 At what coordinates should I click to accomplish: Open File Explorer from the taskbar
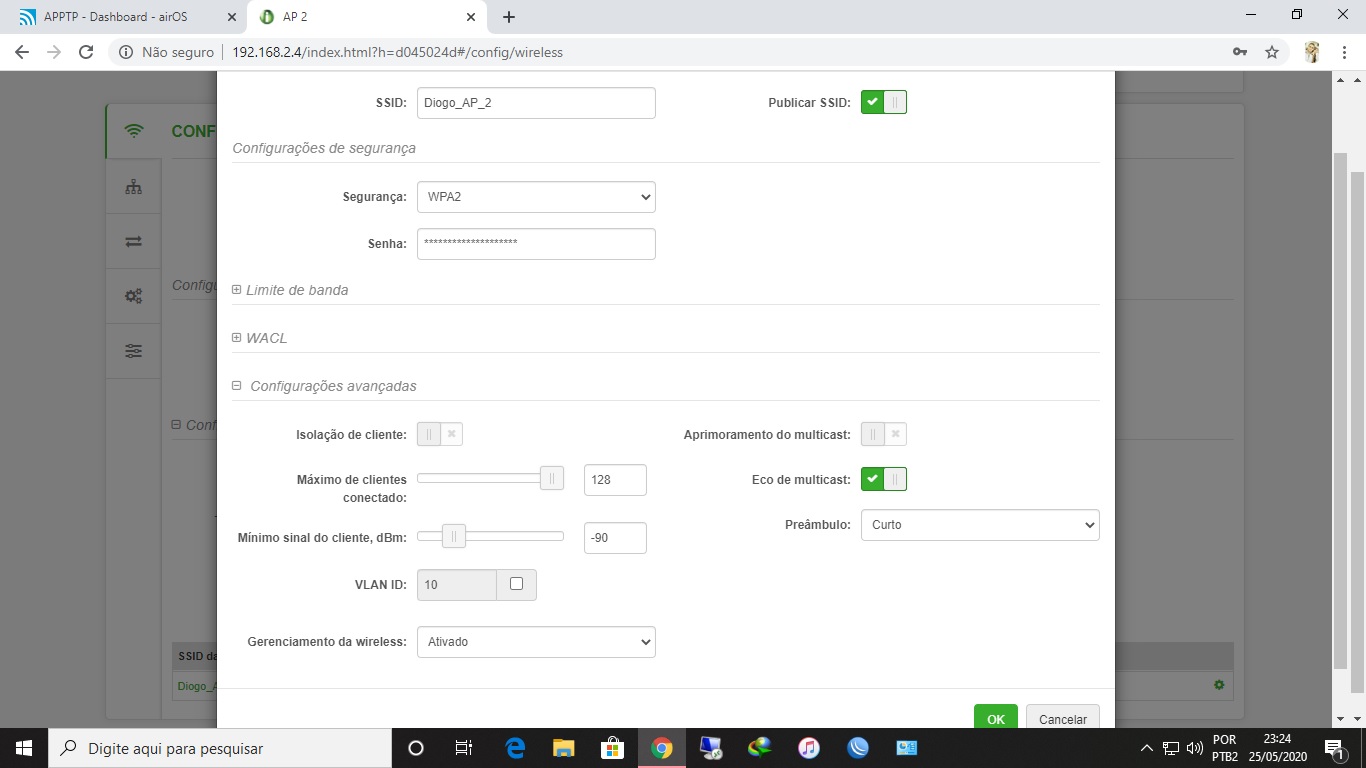click(564, 748)
